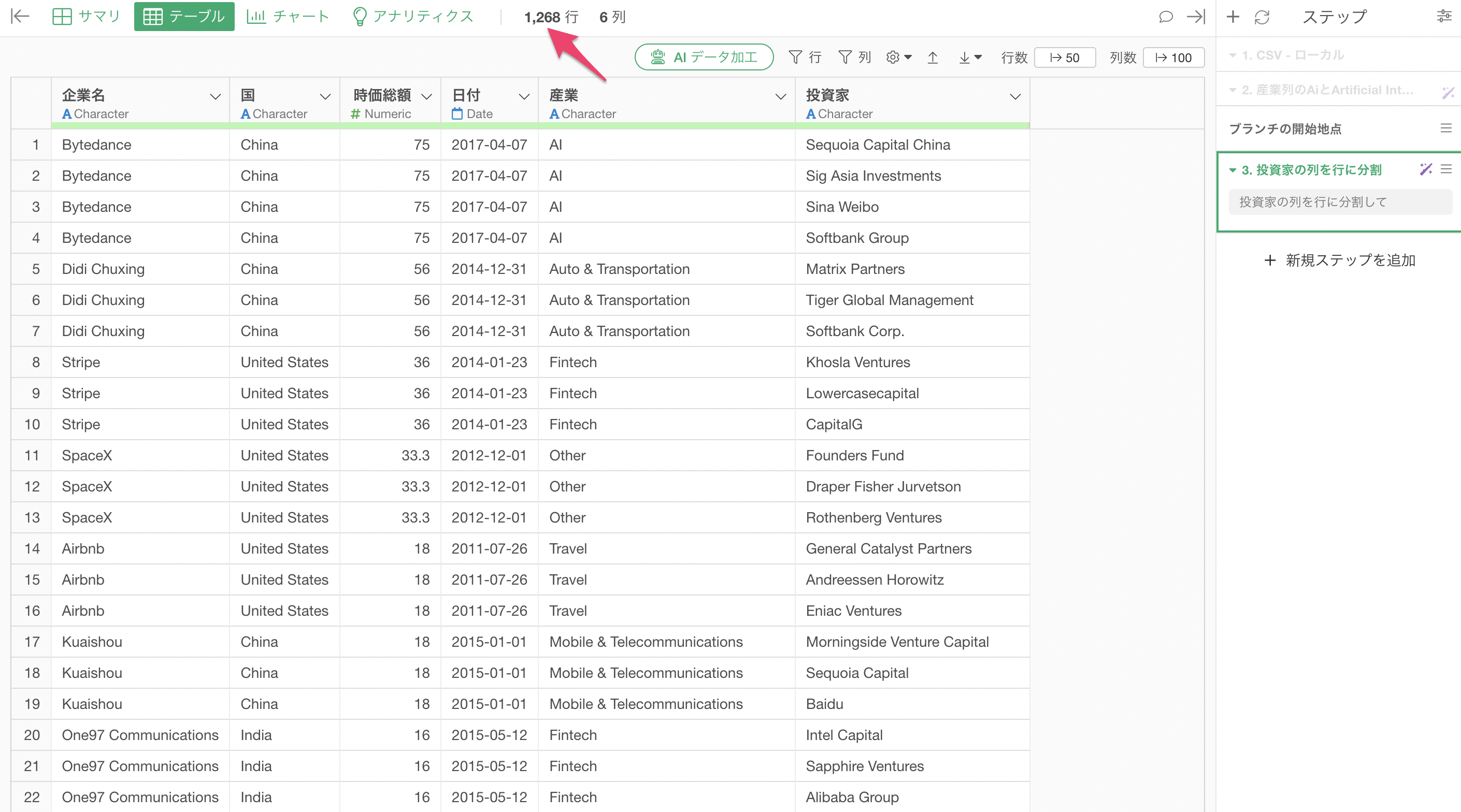Image resolution: width=1461 pixels, height=812 pixels.
Task: Click the Softbank Group investor cell
Action: point(912,238)
